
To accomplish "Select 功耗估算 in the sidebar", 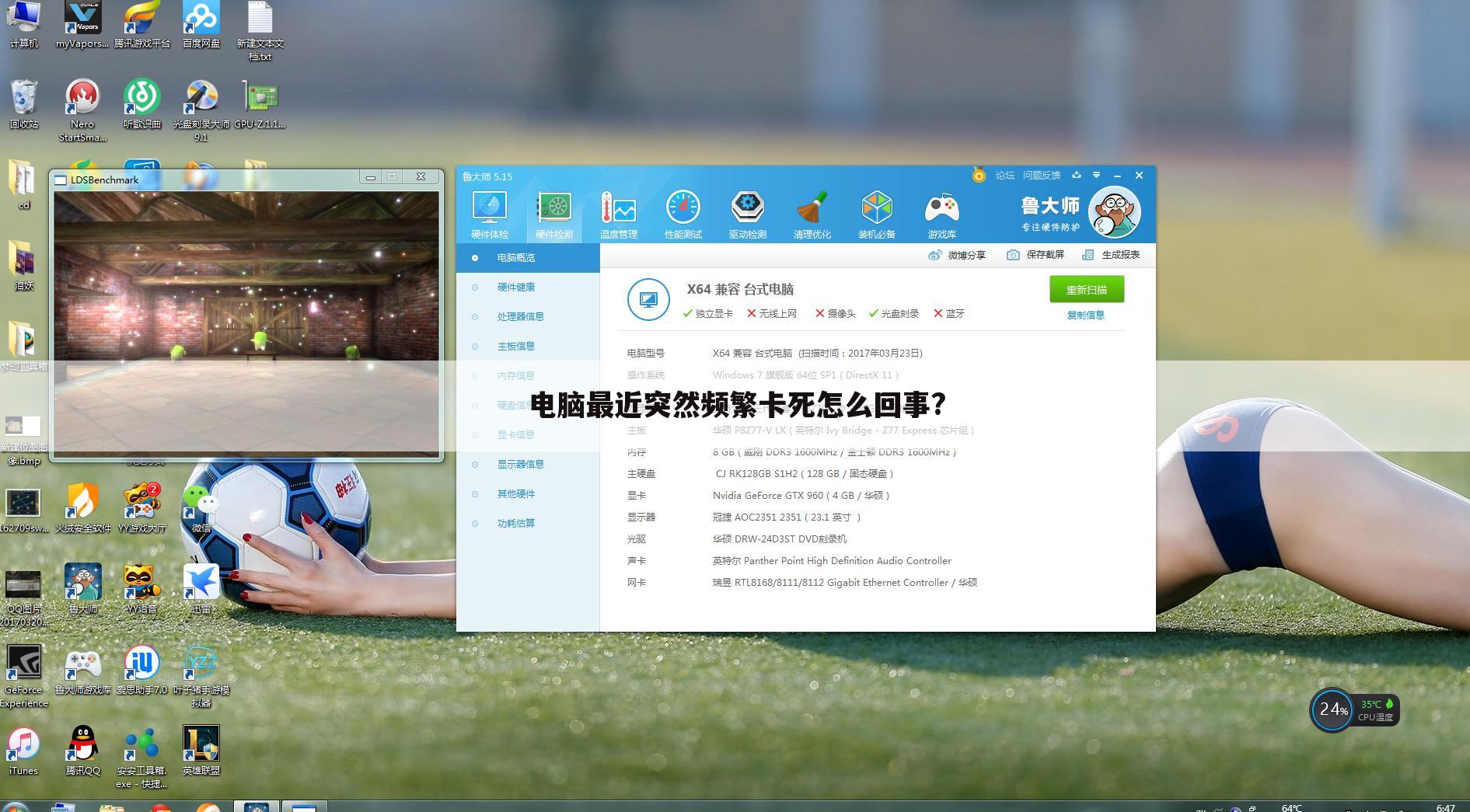I will (515, 523).
